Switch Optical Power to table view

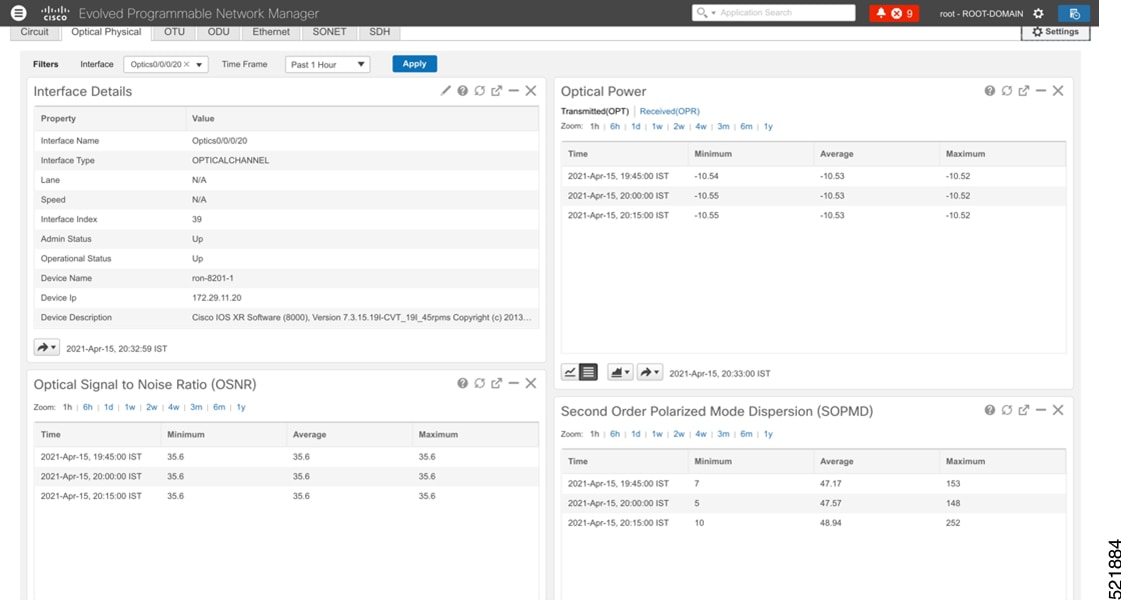[x=588, y=372]
